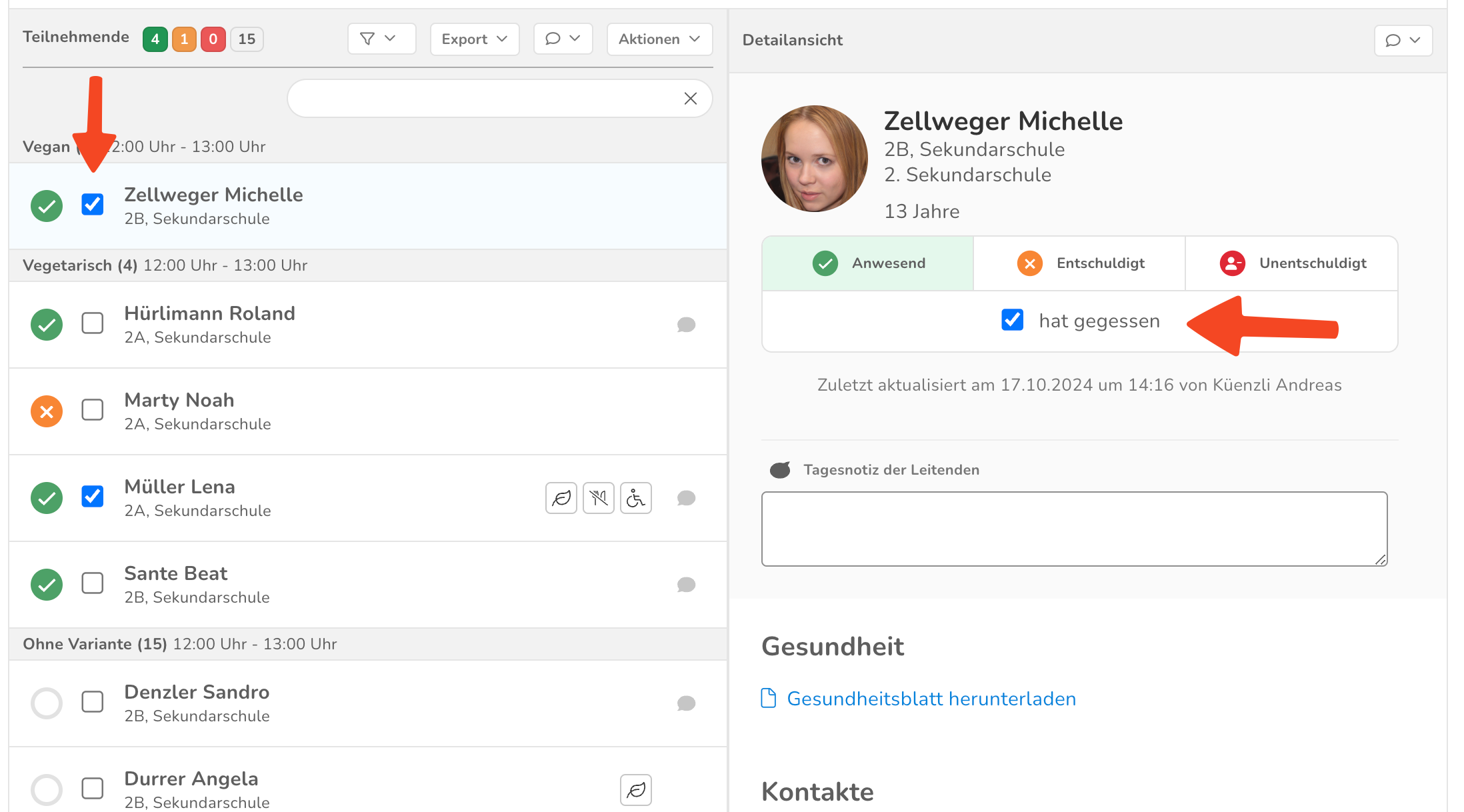The image size is (1464, 812).
Task: Click Marty Noah's orange excused status icon
Action: click(47, 411)
